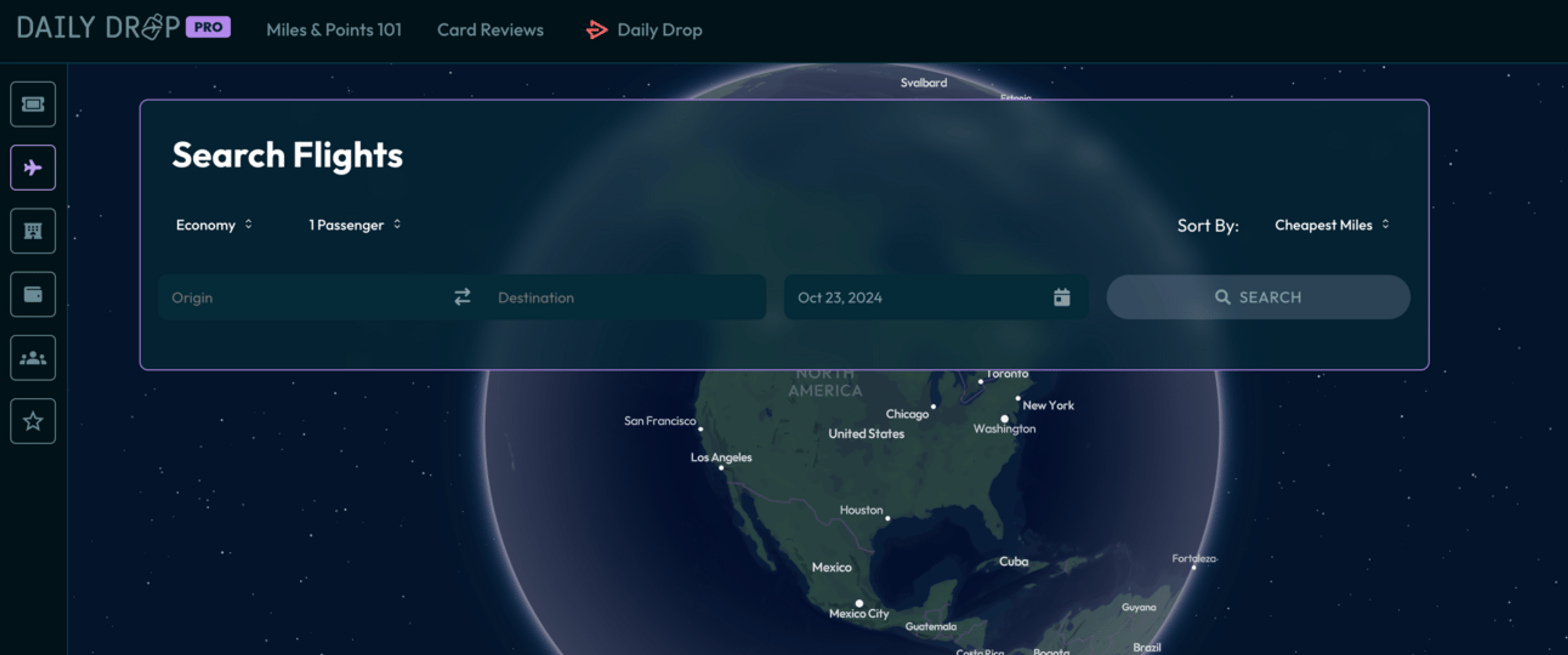Click the Cuba map label
Viewport: 1568px width, 655px height.
[x=1013, y=562]
